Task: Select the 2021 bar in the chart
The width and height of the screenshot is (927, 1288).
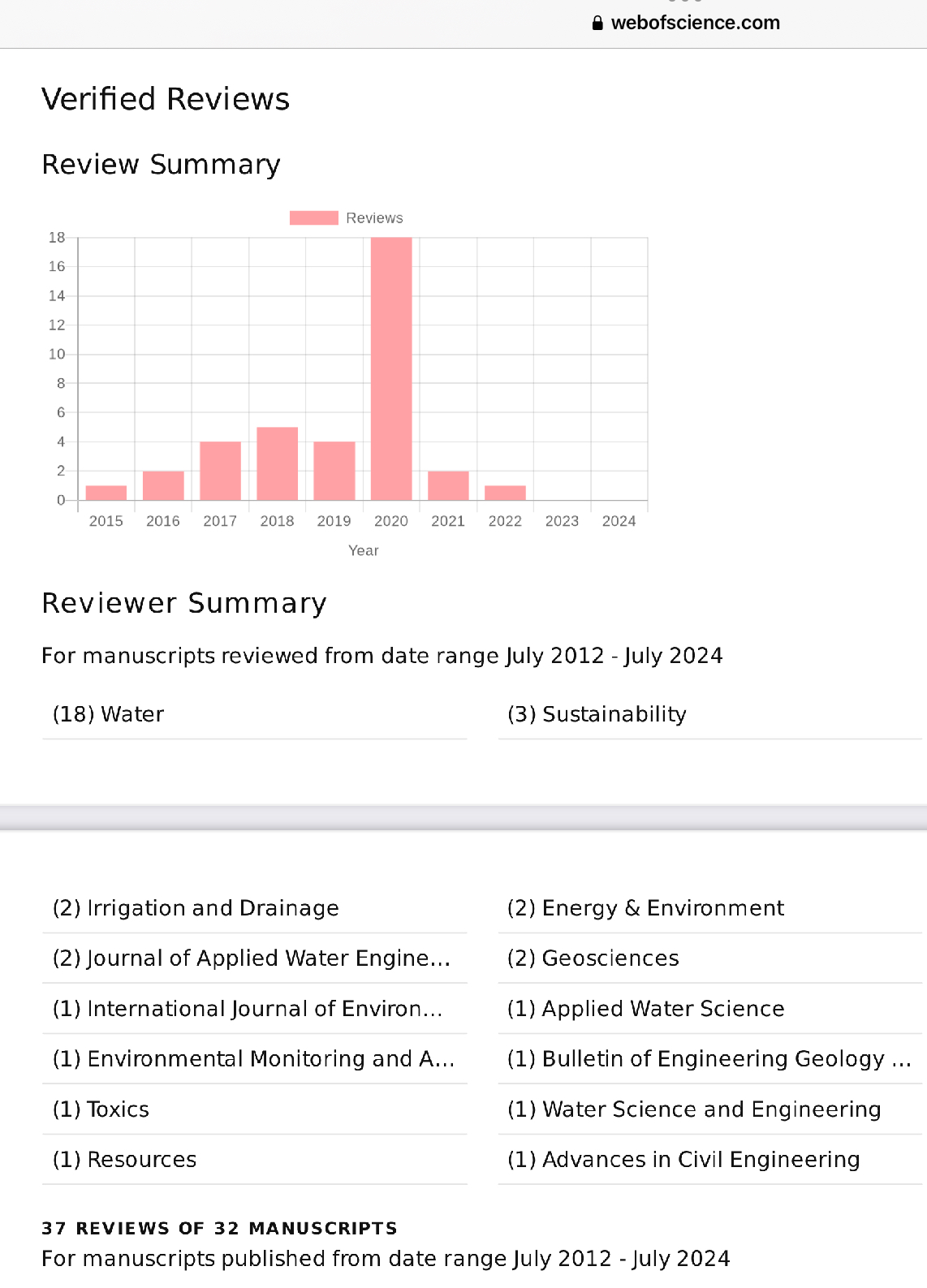Action: (x=448, y=485)
